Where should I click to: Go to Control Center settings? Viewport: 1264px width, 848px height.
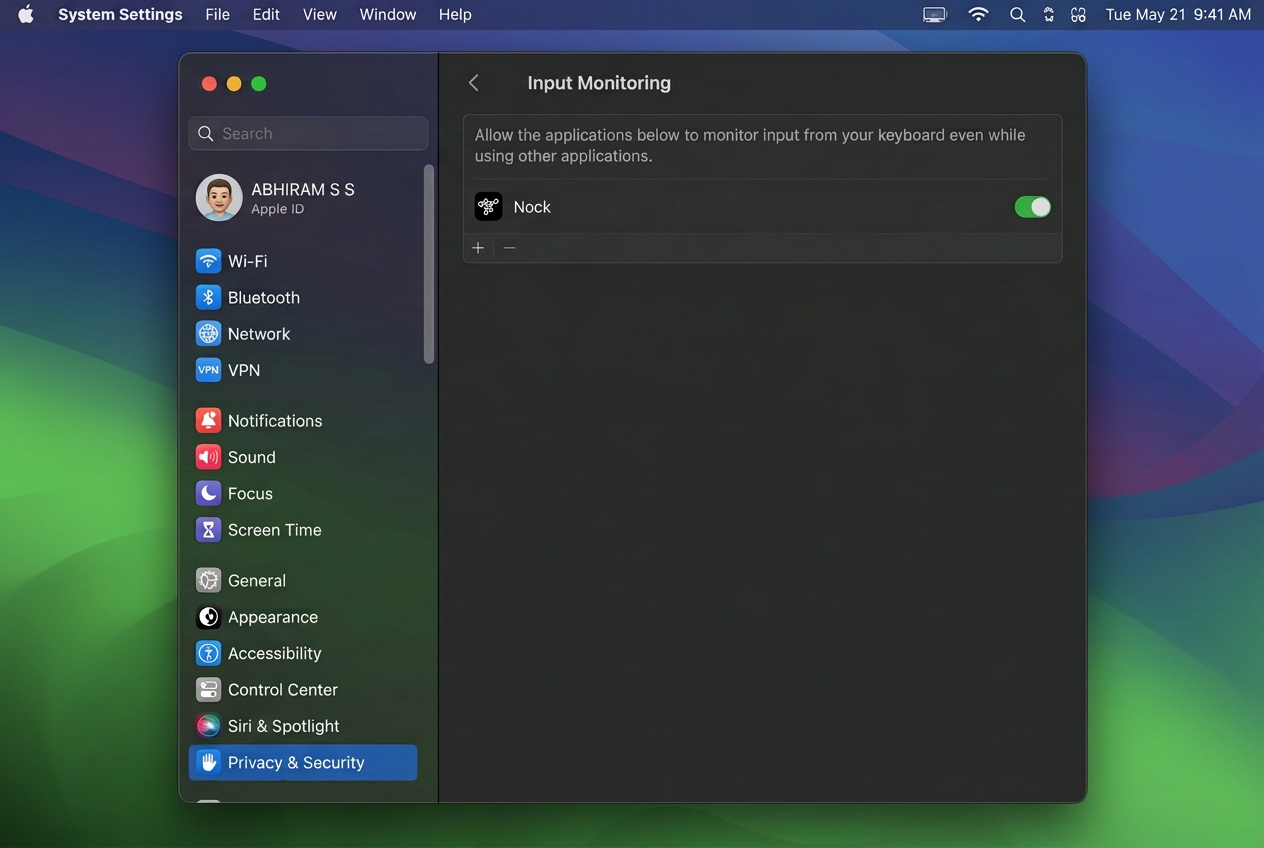click(x=302, y=690)
